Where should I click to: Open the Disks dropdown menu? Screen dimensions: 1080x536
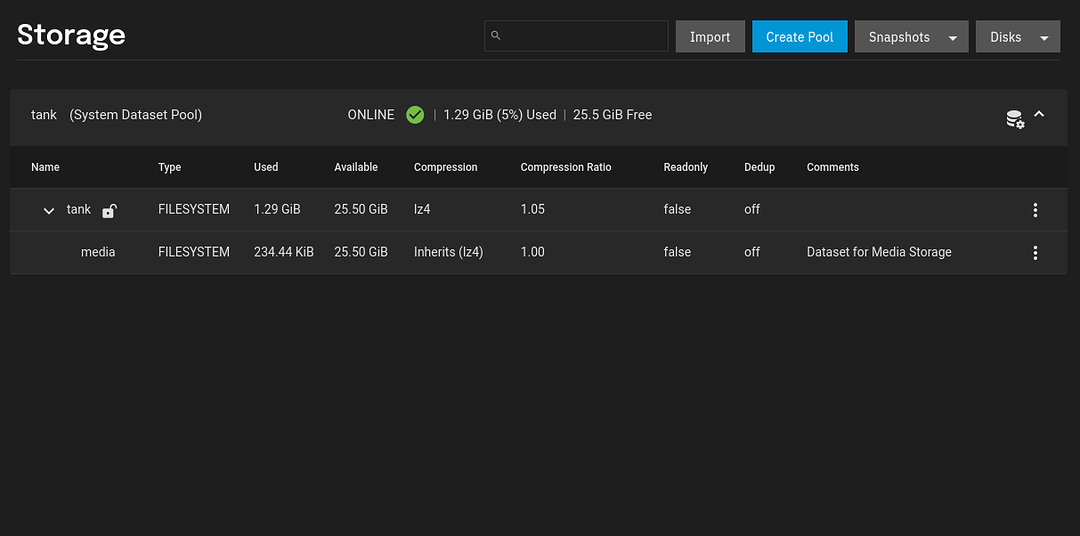pos(1018,37)
